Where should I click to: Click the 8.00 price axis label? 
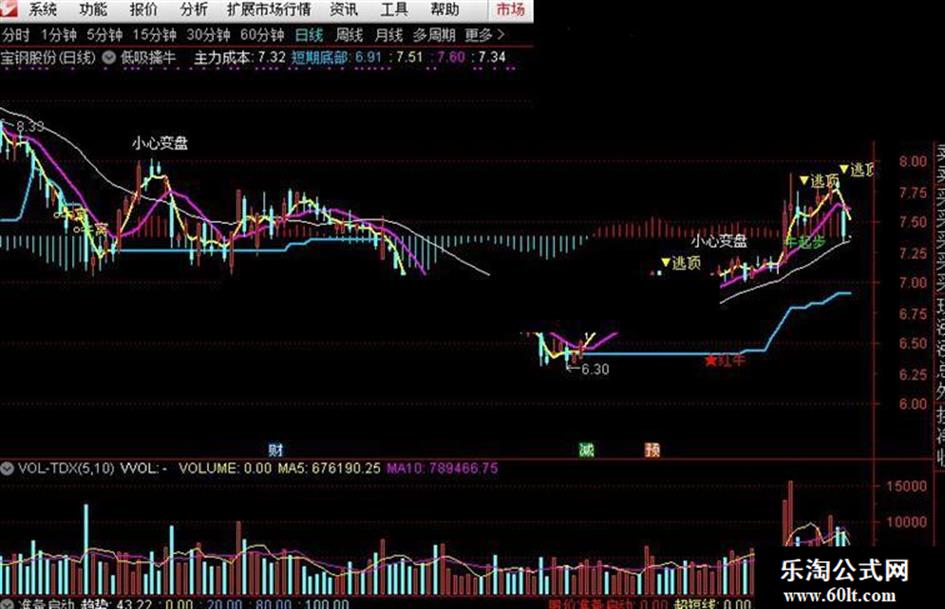pos(913,162)
